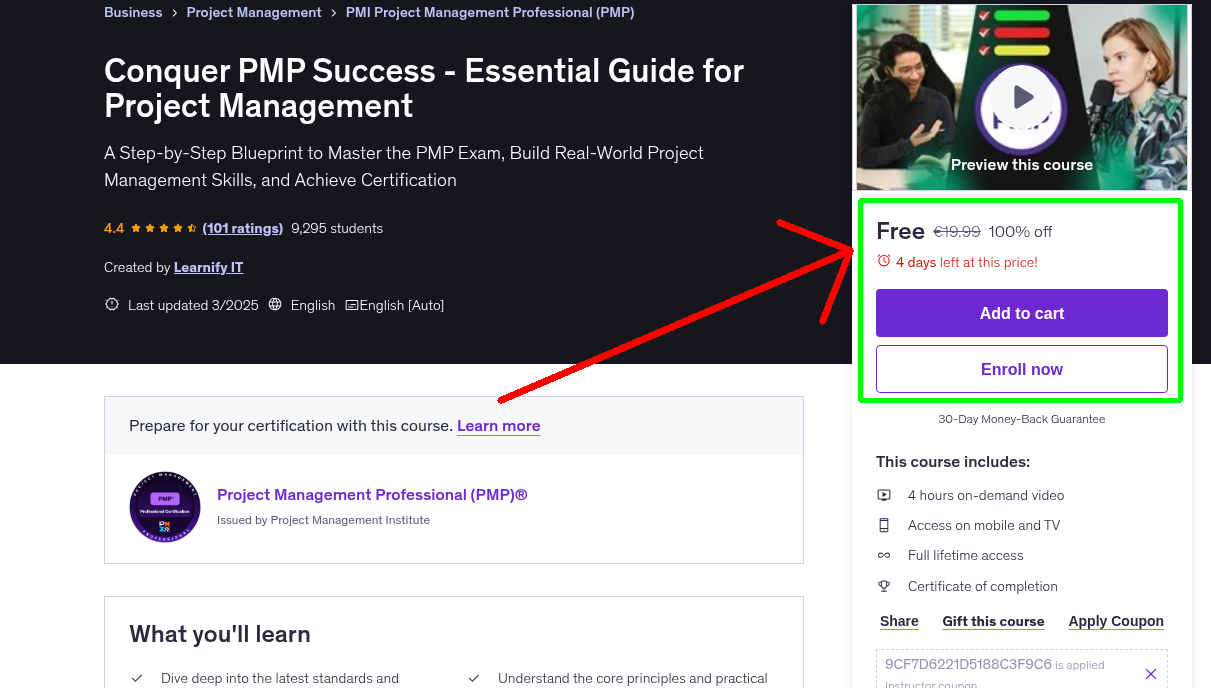
Task: Click the globe language icon
Action: pyautogui.click(x=276, y=305)
